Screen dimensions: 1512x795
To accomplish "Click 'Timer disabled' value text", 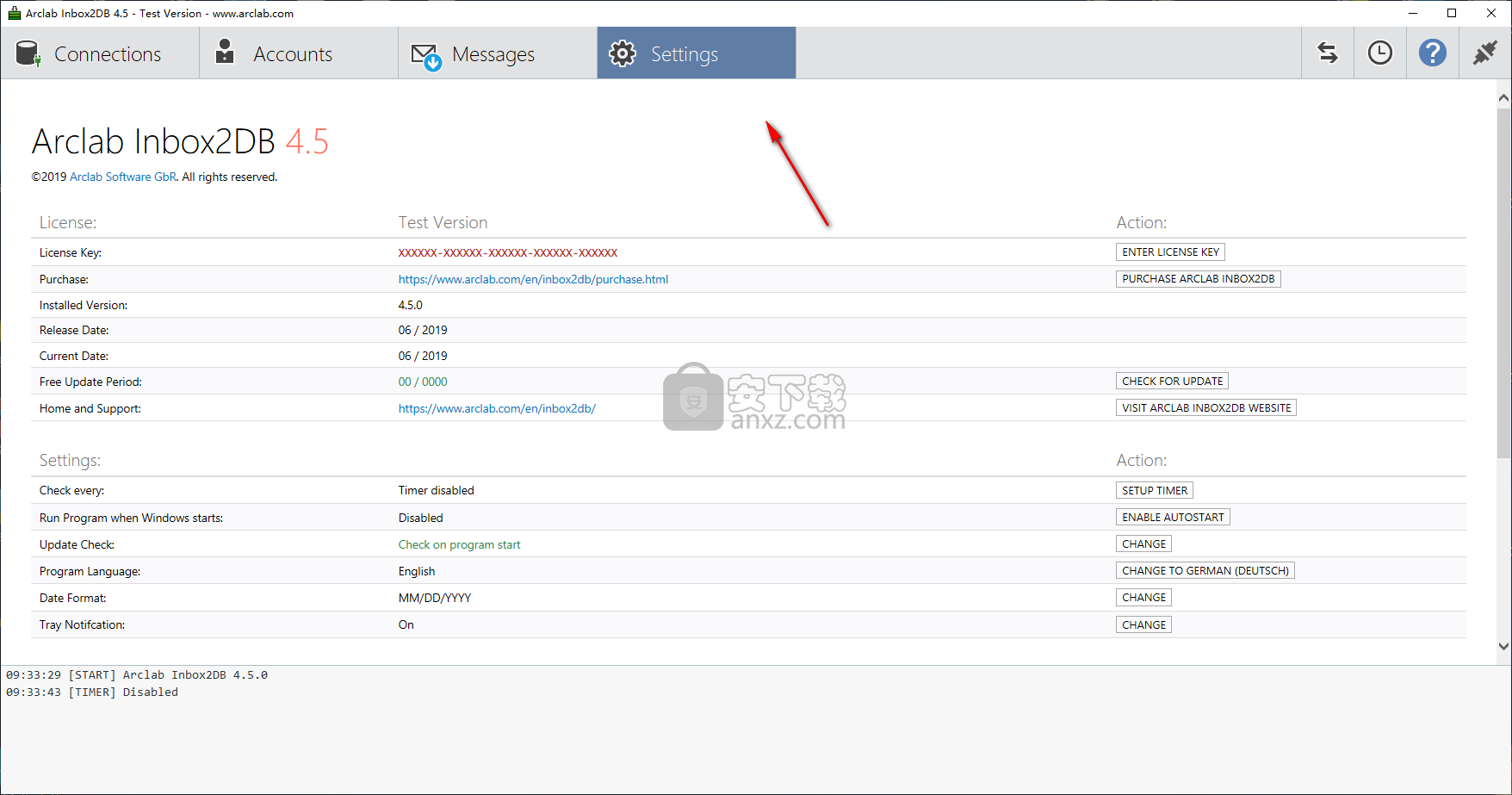I will point(436,490).
